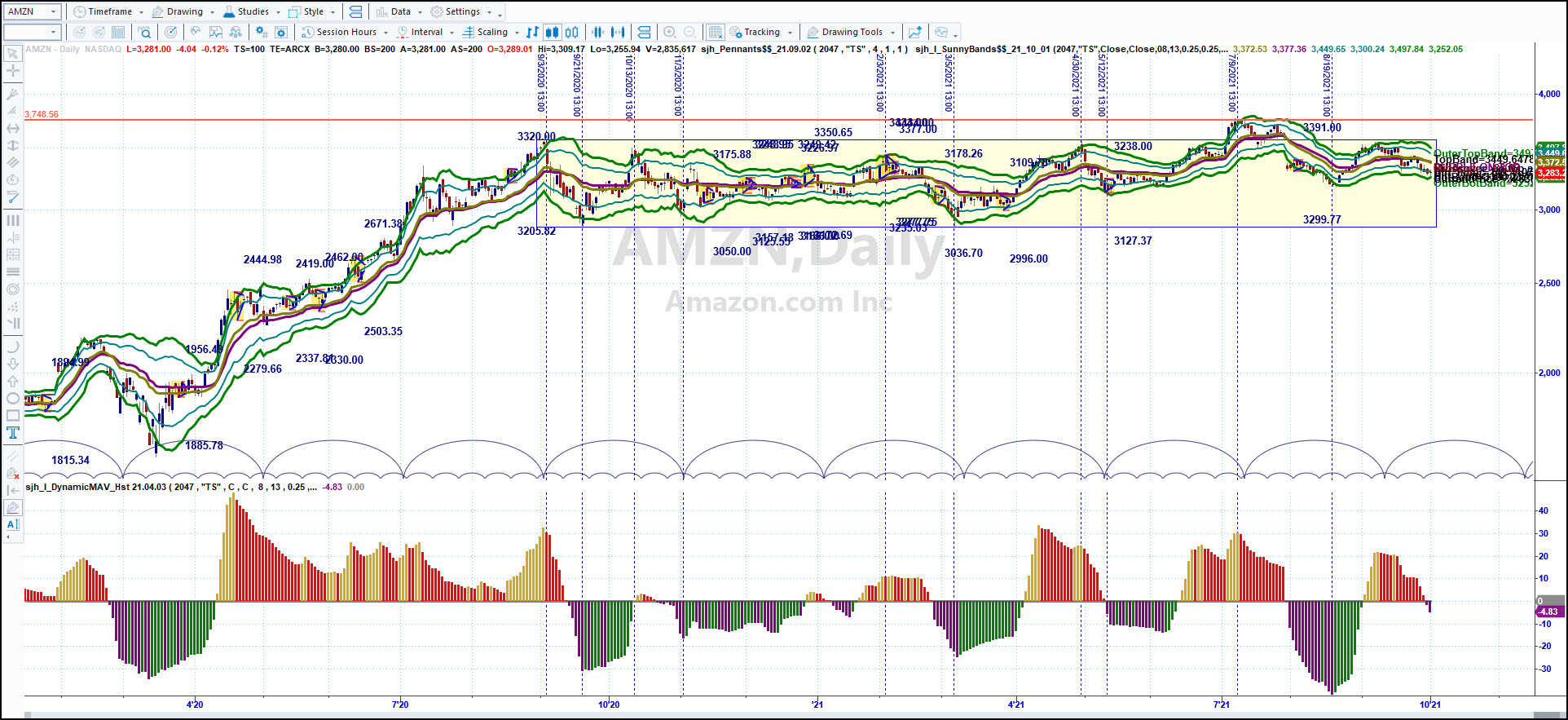Click the 3391.00 price label on chart
Viewport: 1568px width, 720px height.
(x=1322, y=127)
